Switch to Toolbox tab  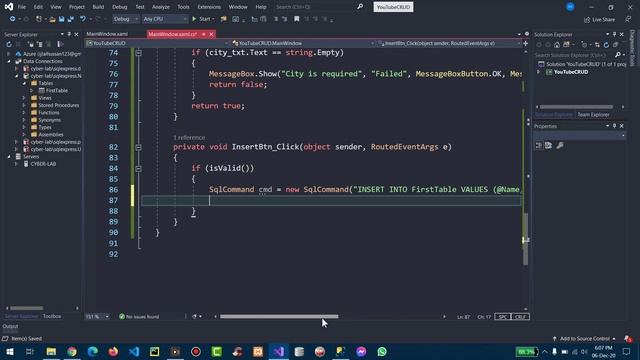click(52, 316)
